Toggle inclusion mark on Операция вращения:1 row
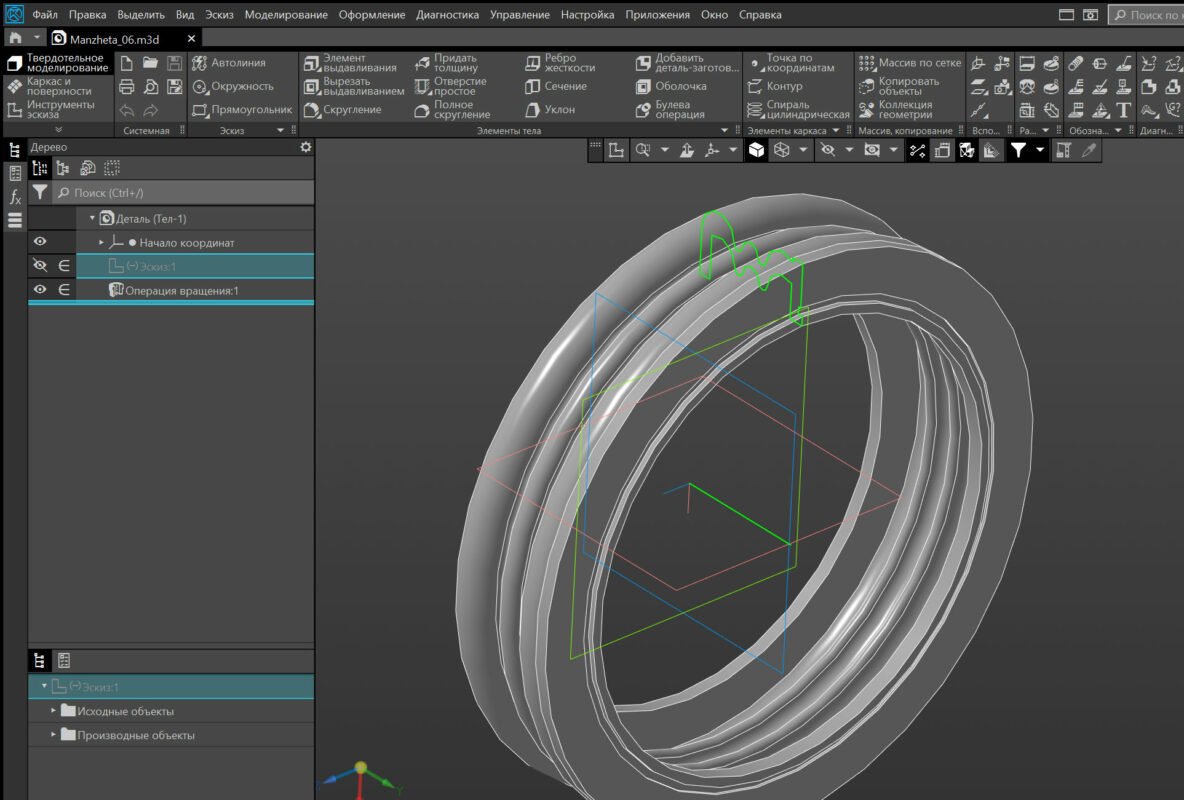Viewport: 1184px width, 800px height. click(x=64, y=289)
